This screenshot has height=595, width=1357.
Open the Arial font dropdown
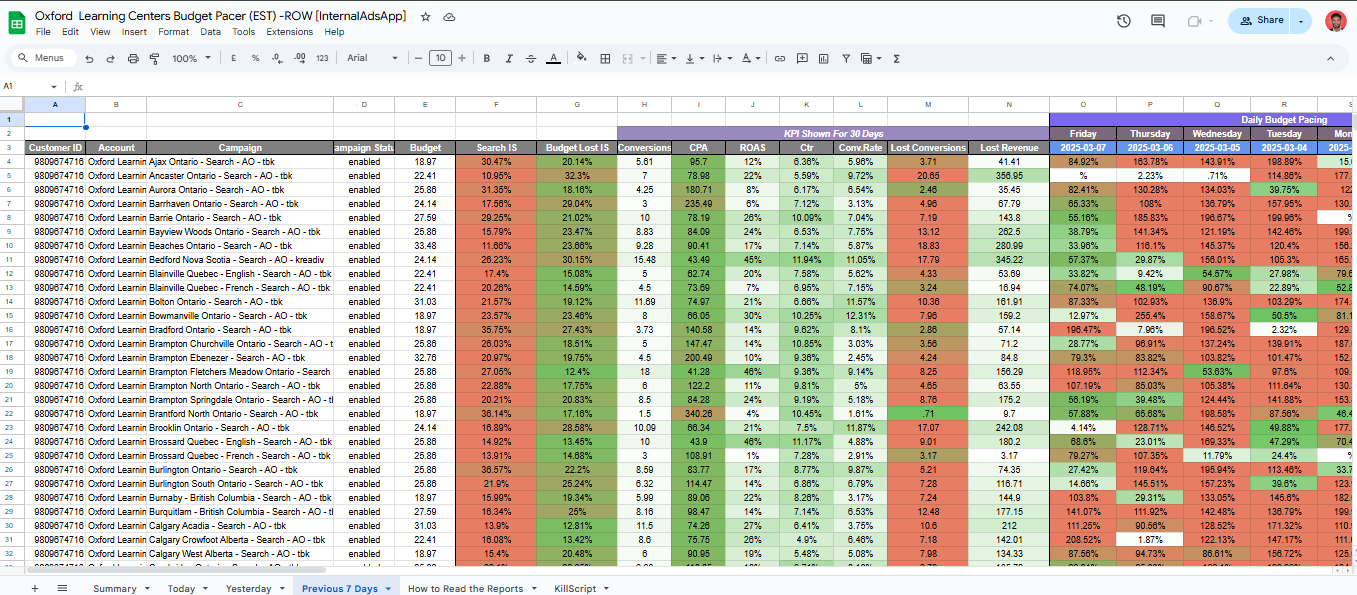pyautogui.click(x=372, y=59)
